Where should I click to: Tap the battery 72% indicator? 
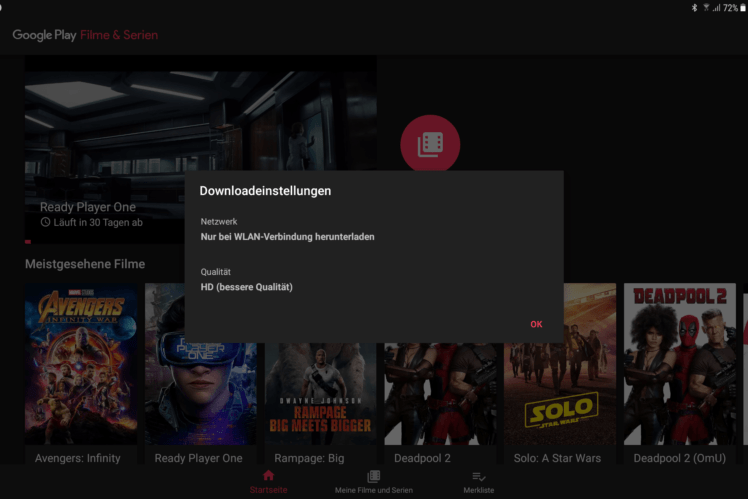pos(734,8)
